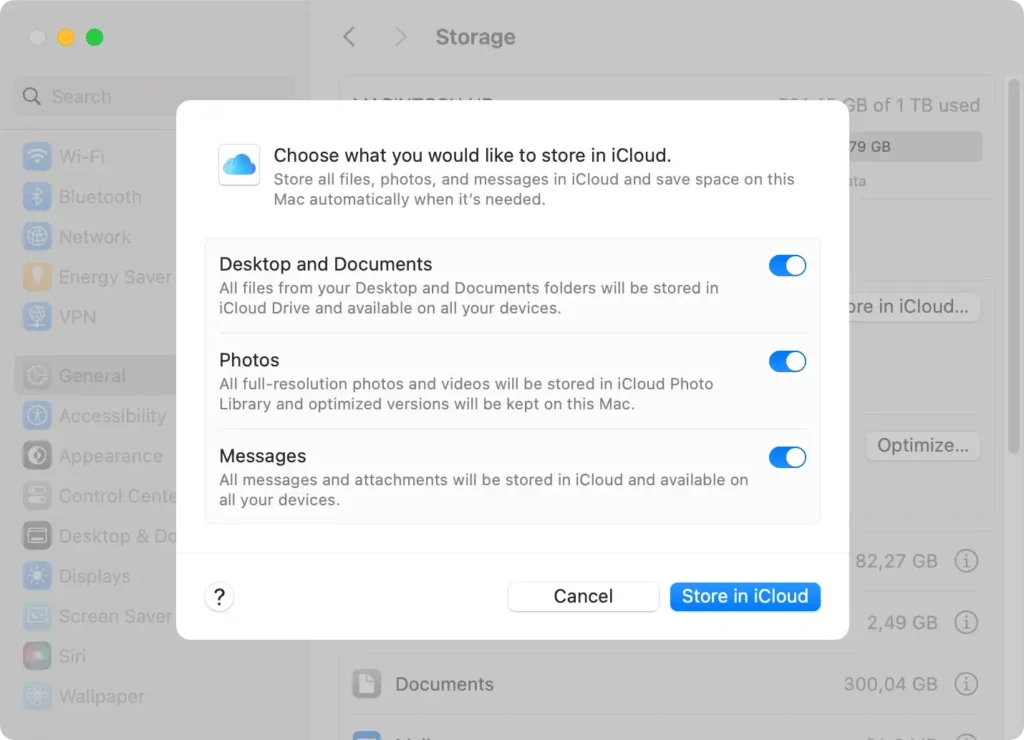The width and height of the screenshot is (1024, 740).
Task: Select the Bluetooth sidebar icon
Action: pos(37,197)
